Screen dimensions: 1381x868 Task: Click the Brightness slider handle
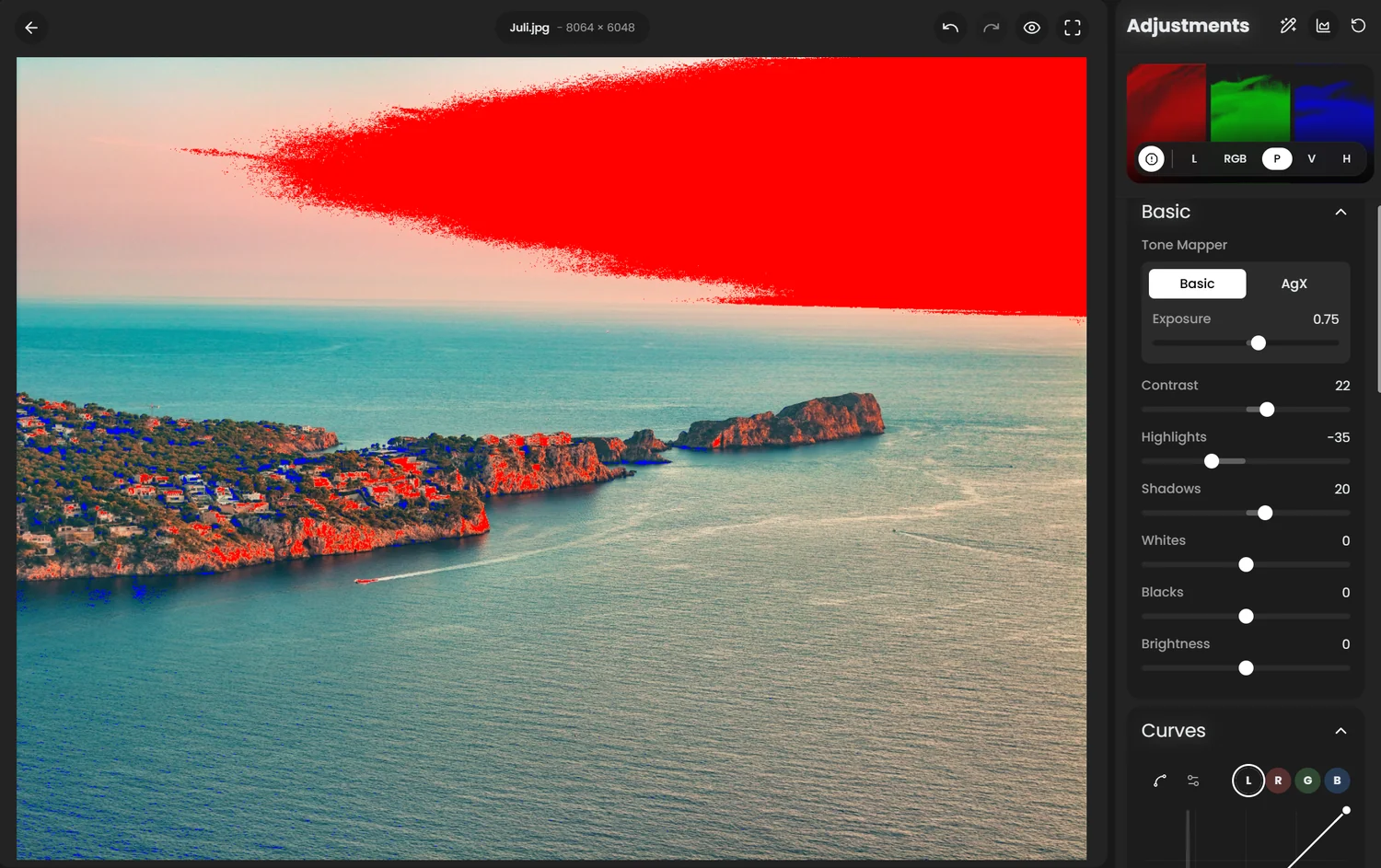(1246, 668)
